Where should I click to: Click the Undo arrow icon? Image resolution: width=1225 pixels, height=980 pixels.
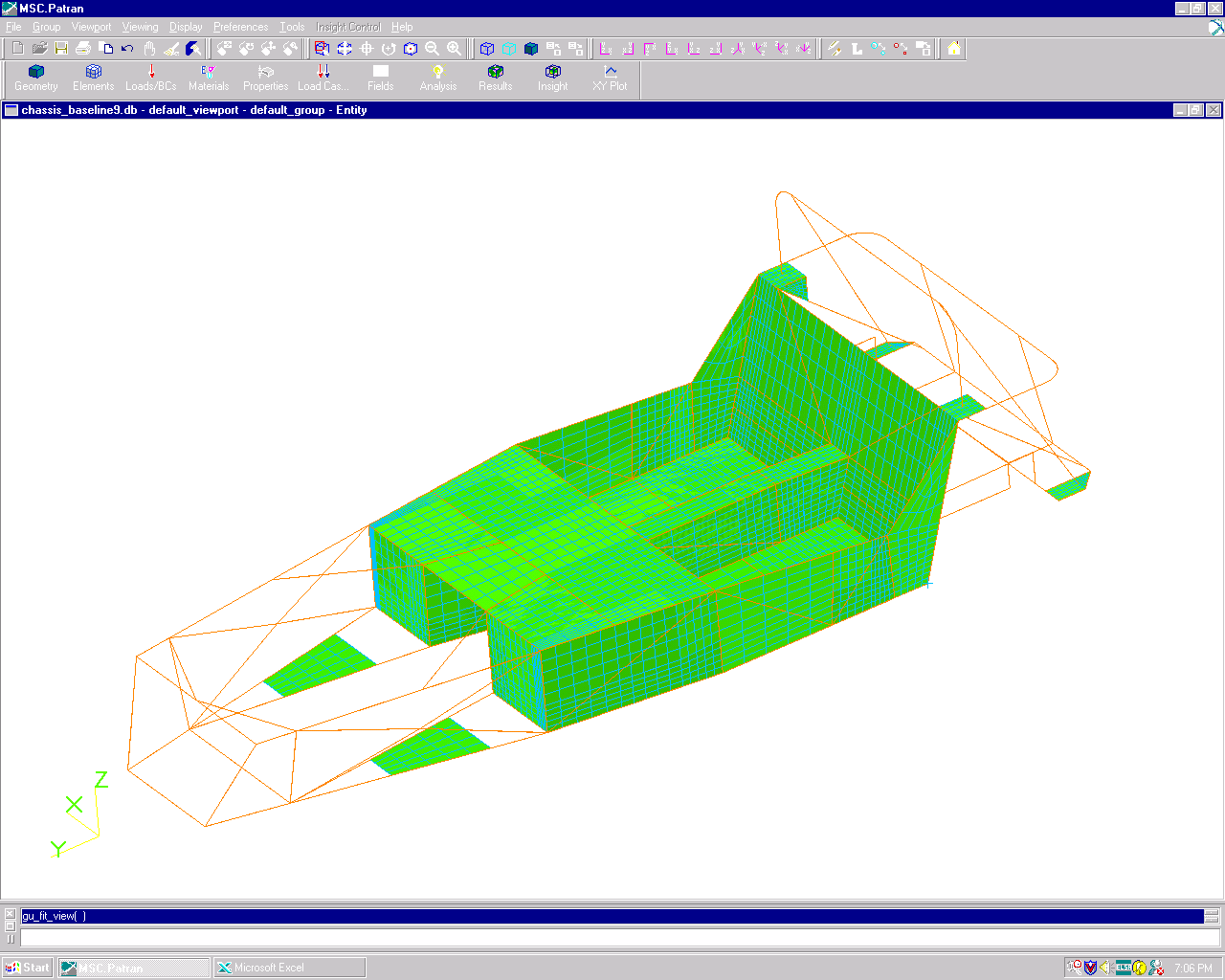coord(127,48)
